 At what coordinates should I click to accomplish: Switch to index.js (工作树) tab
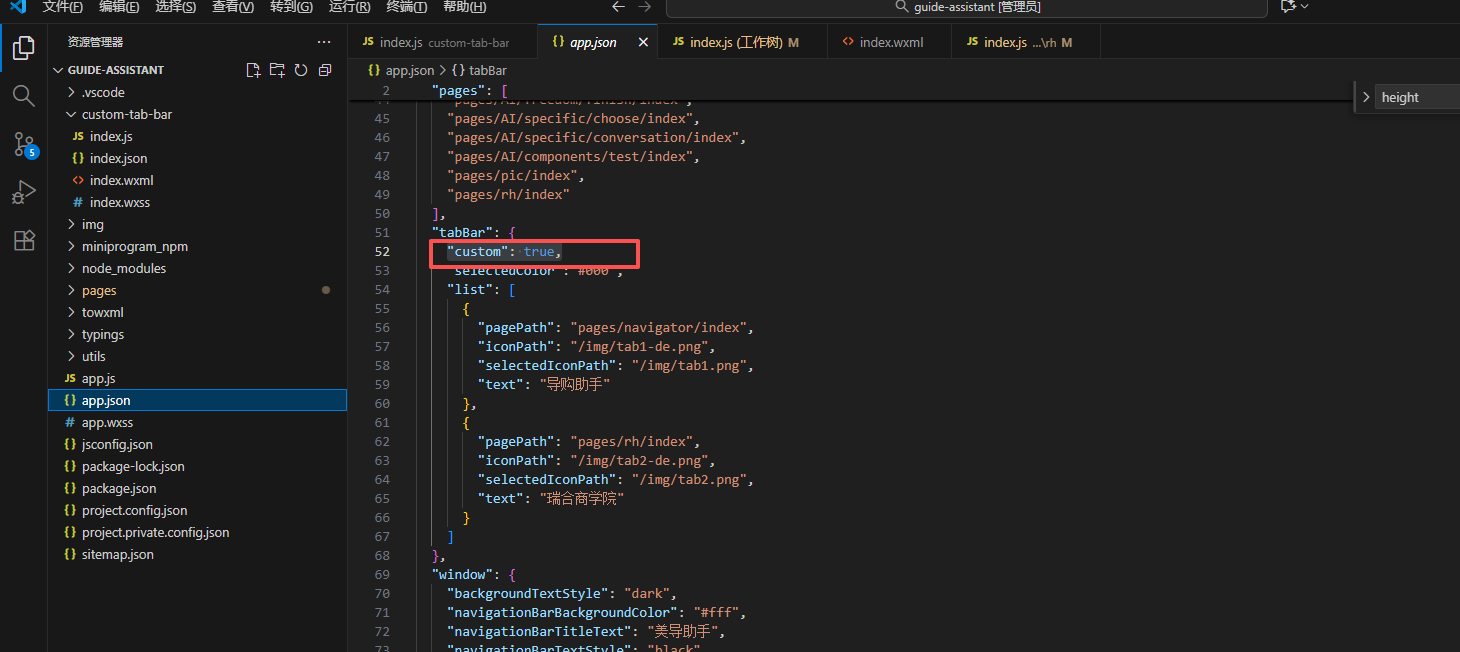click(744, 42)
